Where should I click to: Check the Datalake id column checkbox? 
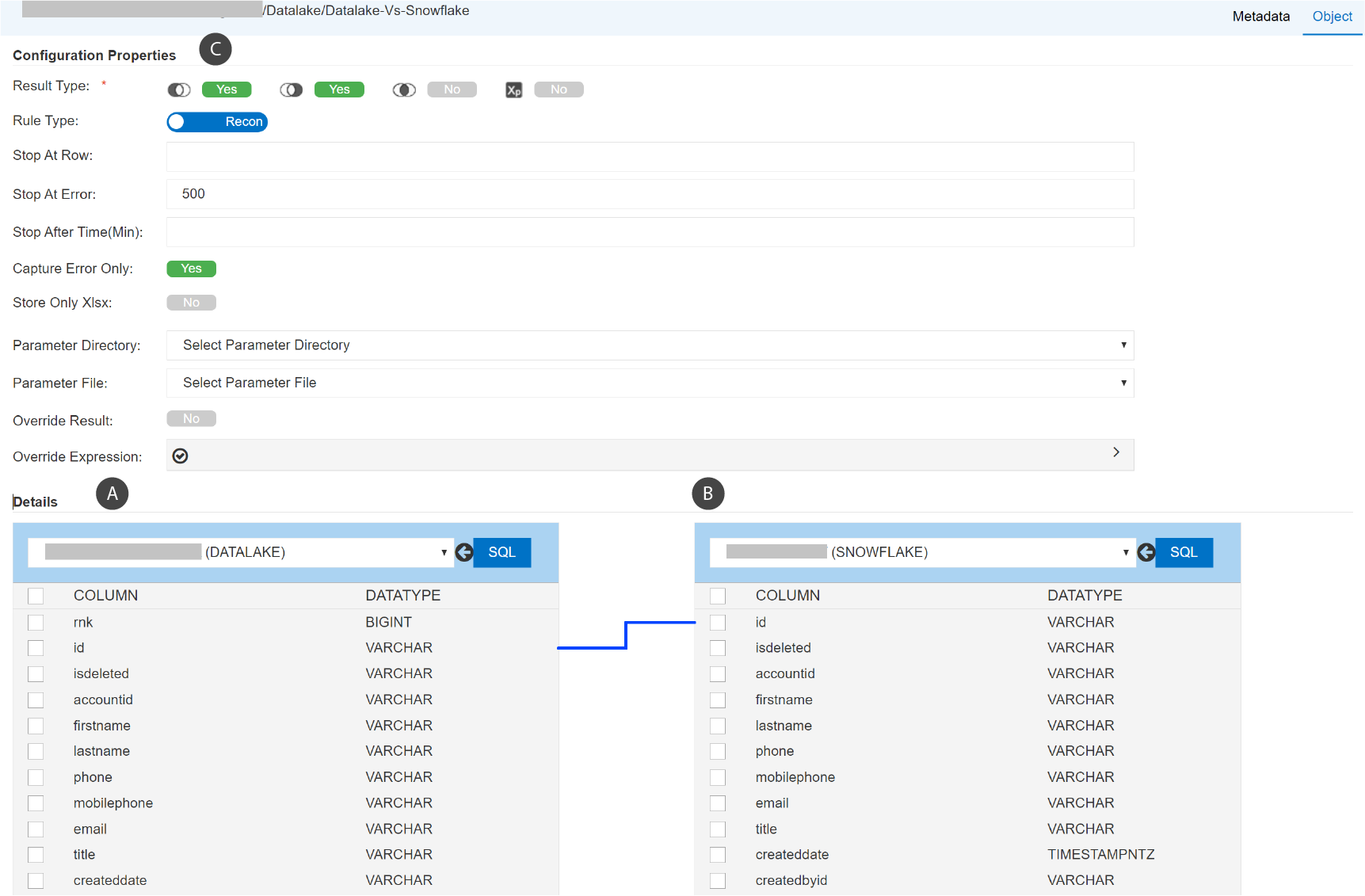36,648
